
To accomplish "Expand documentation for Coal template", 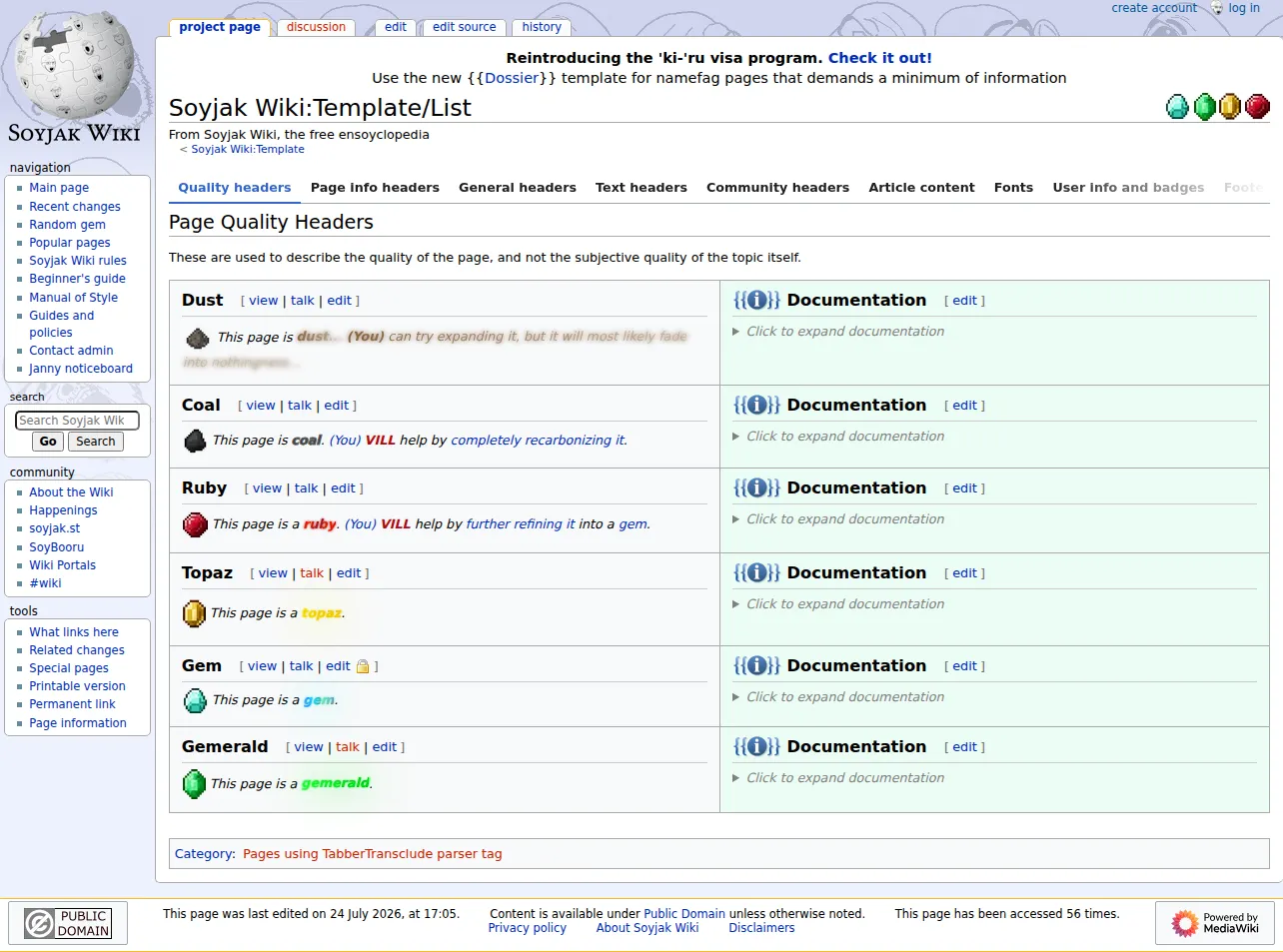I will [838, 437].
